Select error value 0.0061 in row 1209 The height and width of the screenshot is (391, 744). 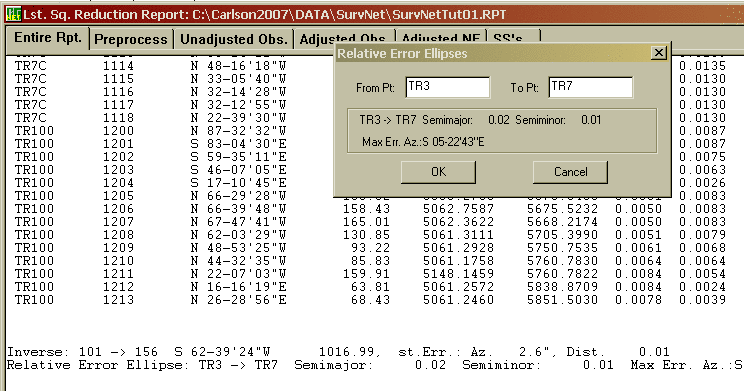click(638, 248)
